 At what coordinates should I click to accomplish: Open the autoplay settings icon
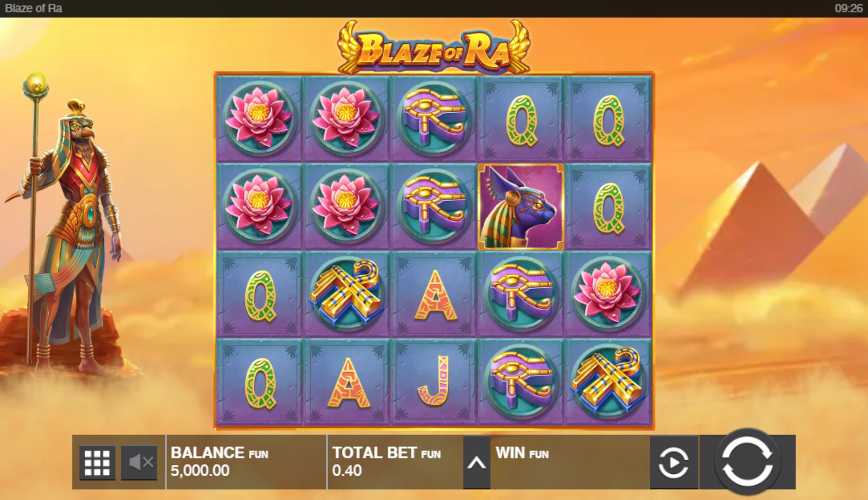click(674, 462)
